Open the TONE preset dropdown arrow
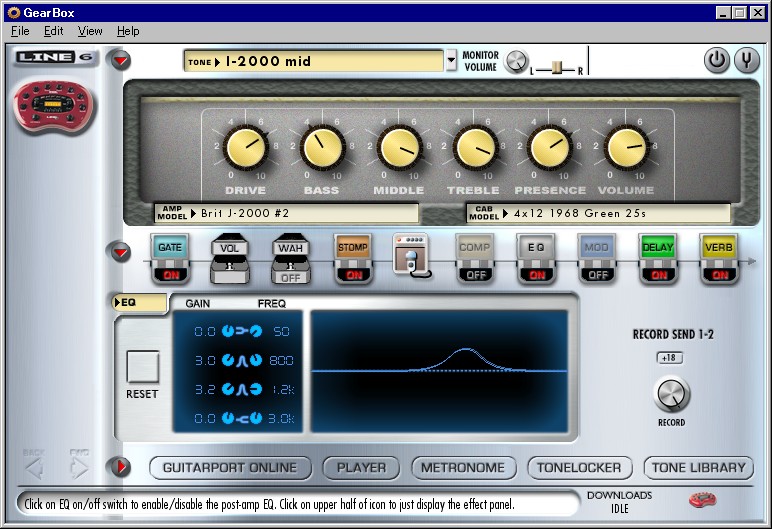This screenshot has height=529, width=772. [x=451, y=61]
